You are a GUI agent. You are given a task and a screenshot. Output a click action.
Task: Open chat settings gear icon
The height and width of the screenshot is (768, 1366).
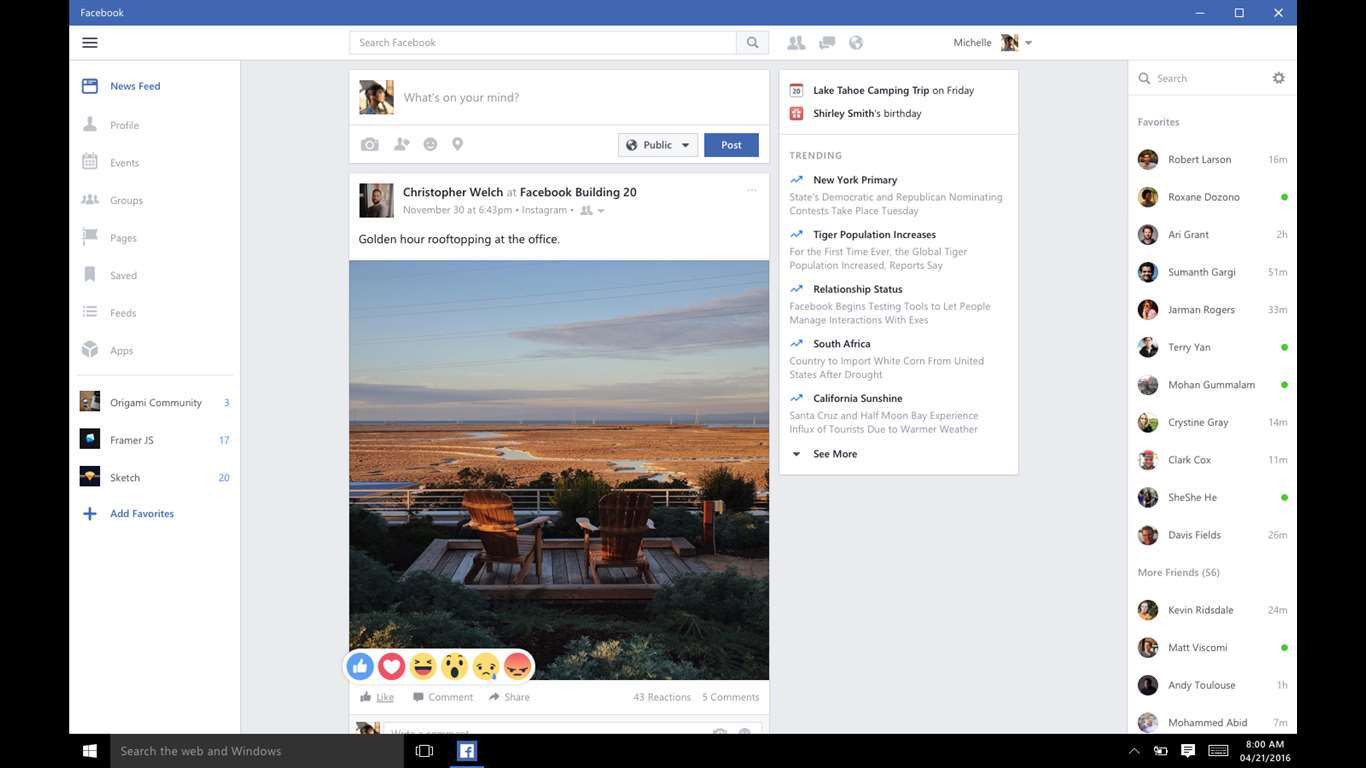coord(1278,78)
